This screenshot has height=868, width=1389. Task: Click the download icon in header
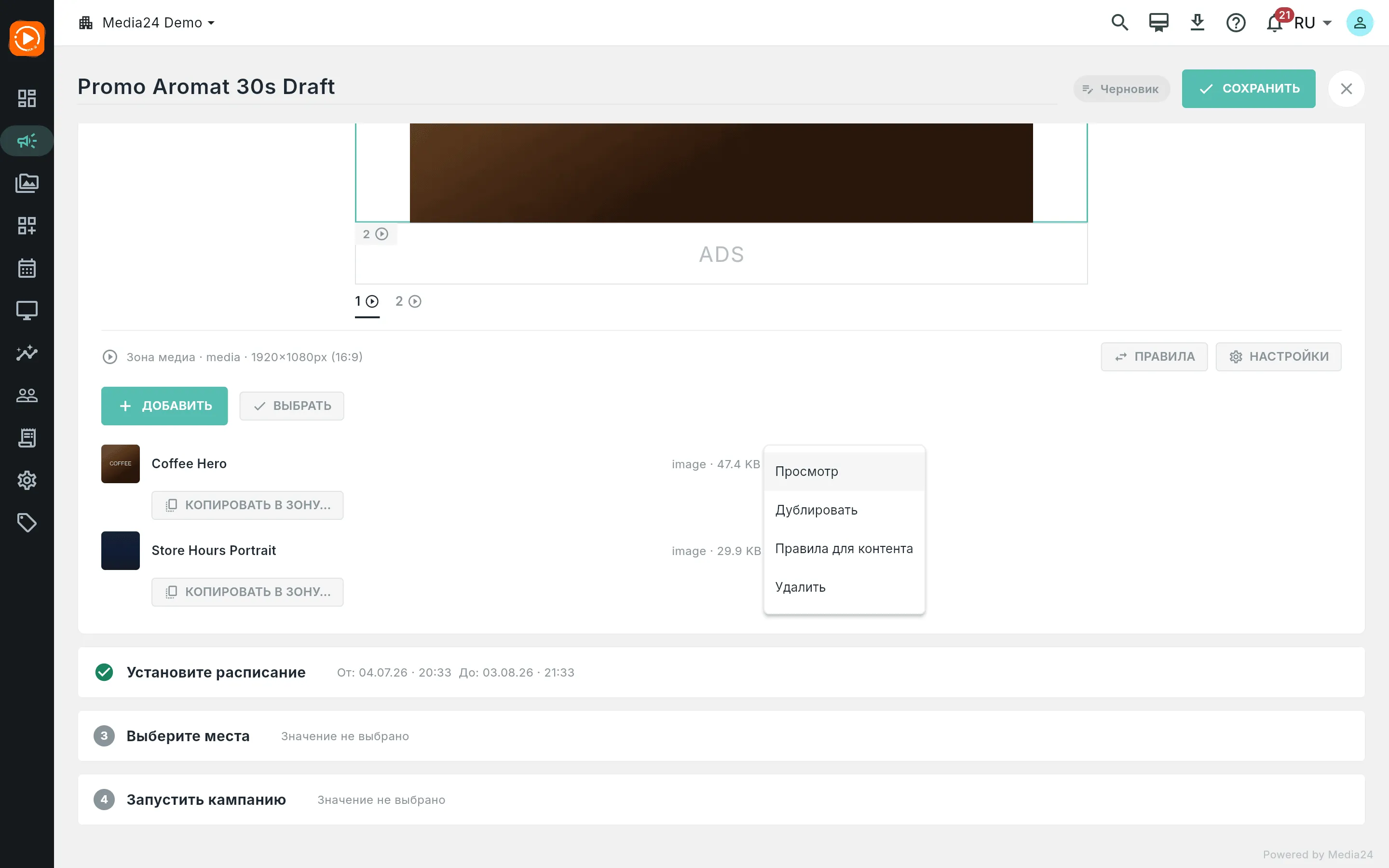pos(1198,22)
